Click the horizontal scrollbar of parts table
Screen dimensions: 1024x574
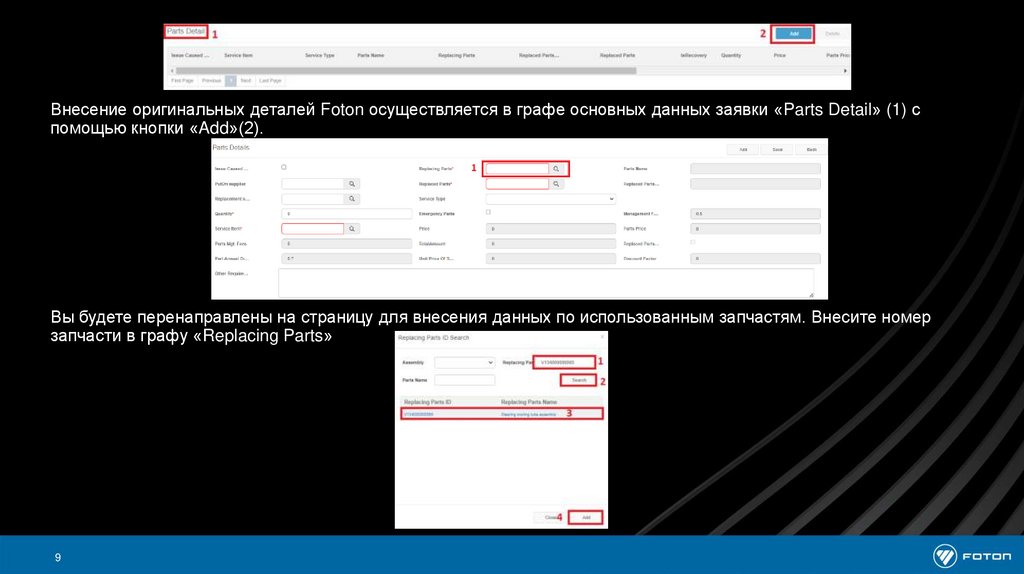(x=406, y=71)
